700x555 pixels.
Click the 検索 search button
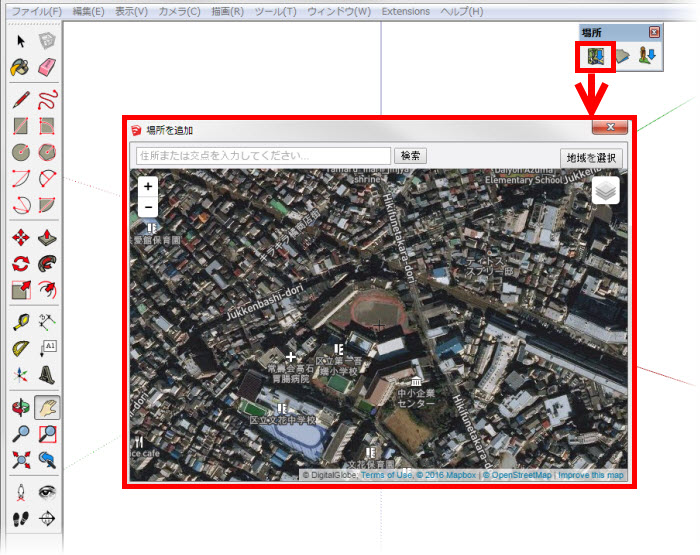pos(411,156)
